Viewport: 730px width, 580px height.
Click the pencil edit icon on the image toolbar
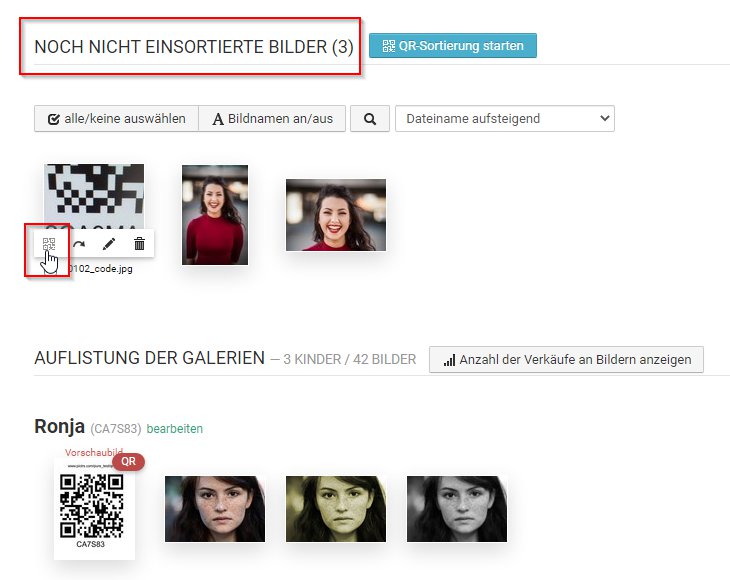[109, 243]
